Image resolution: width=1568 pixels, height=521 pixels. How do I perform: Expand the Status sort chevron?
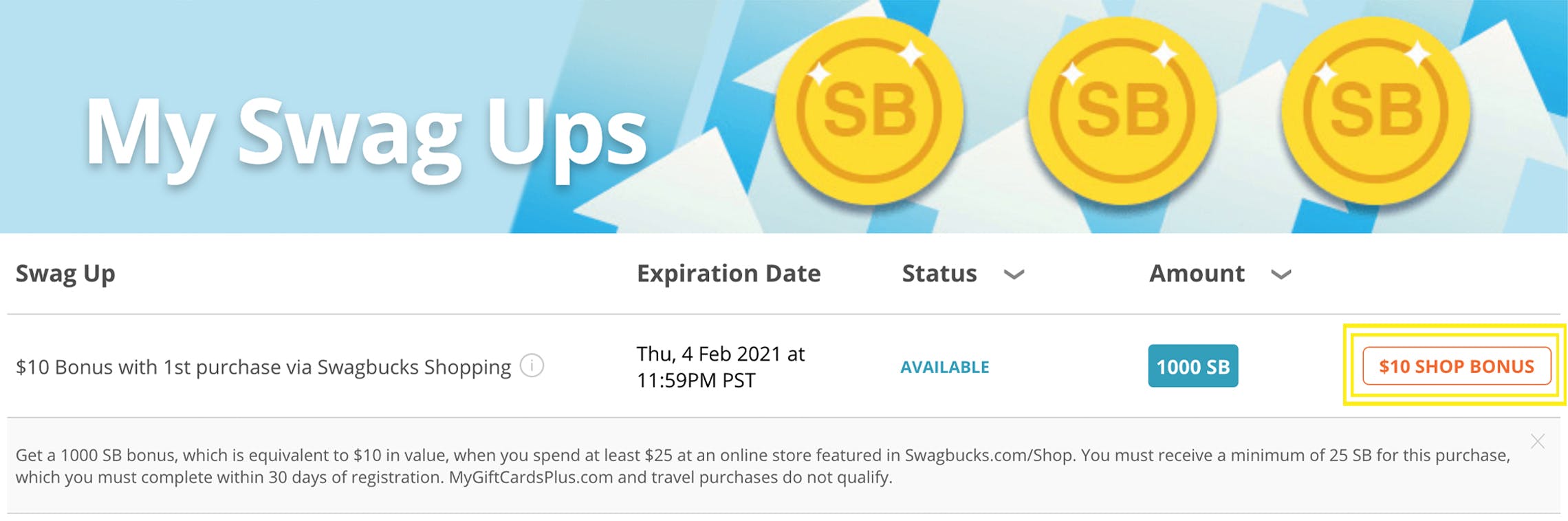click(1014, 275)
